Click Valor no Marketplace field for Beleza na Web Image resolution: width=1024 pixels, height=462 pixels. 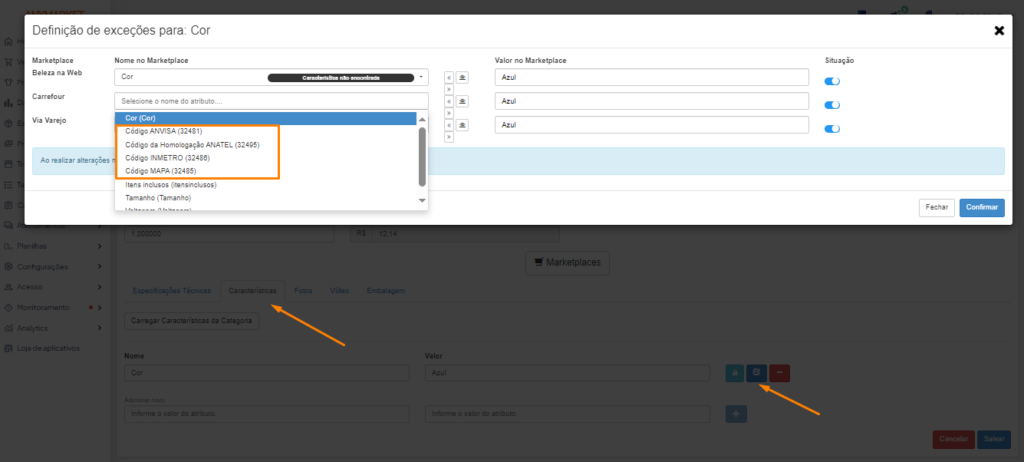652,77
